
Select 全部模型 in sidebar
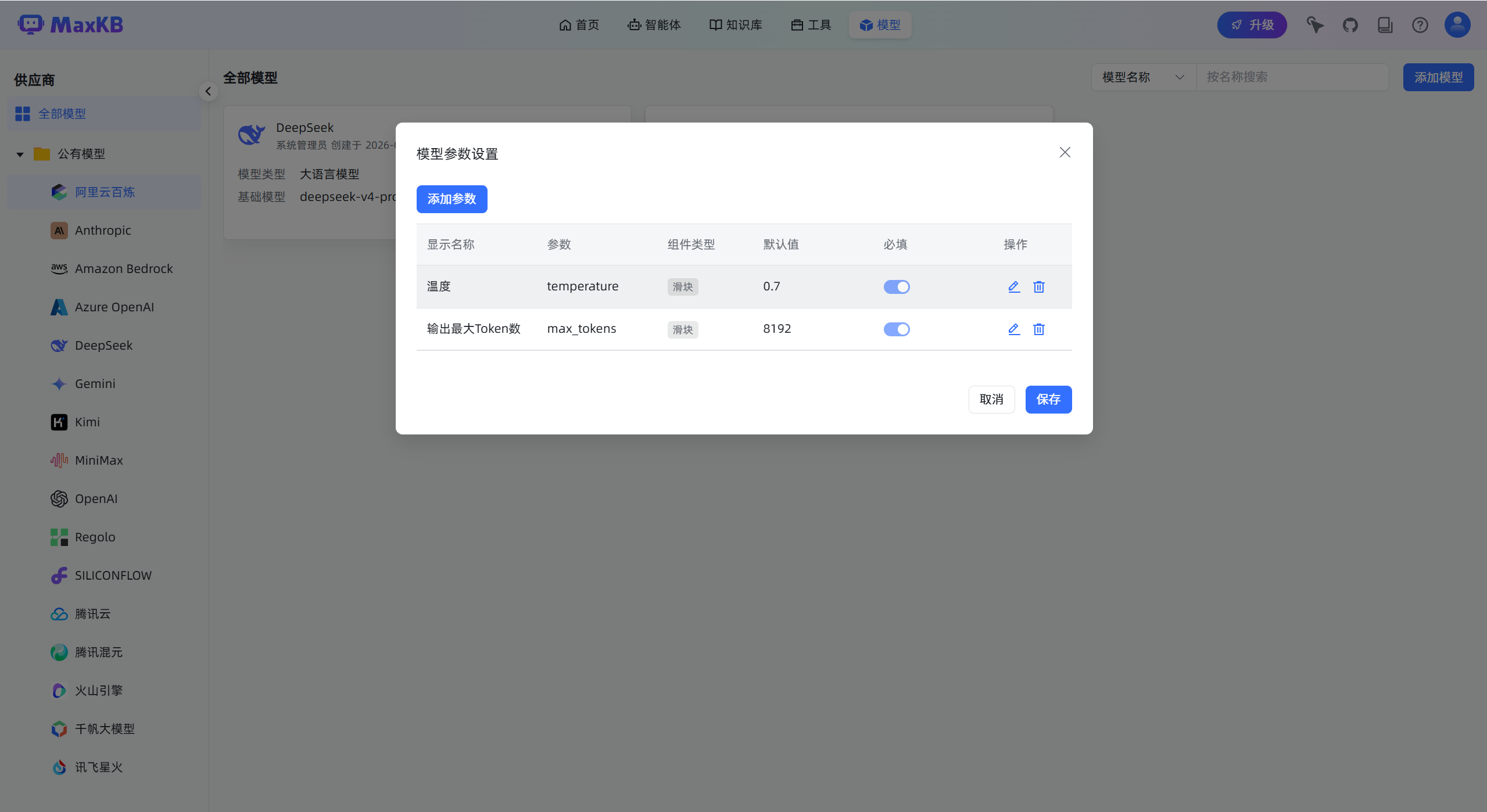click(105, 114)
